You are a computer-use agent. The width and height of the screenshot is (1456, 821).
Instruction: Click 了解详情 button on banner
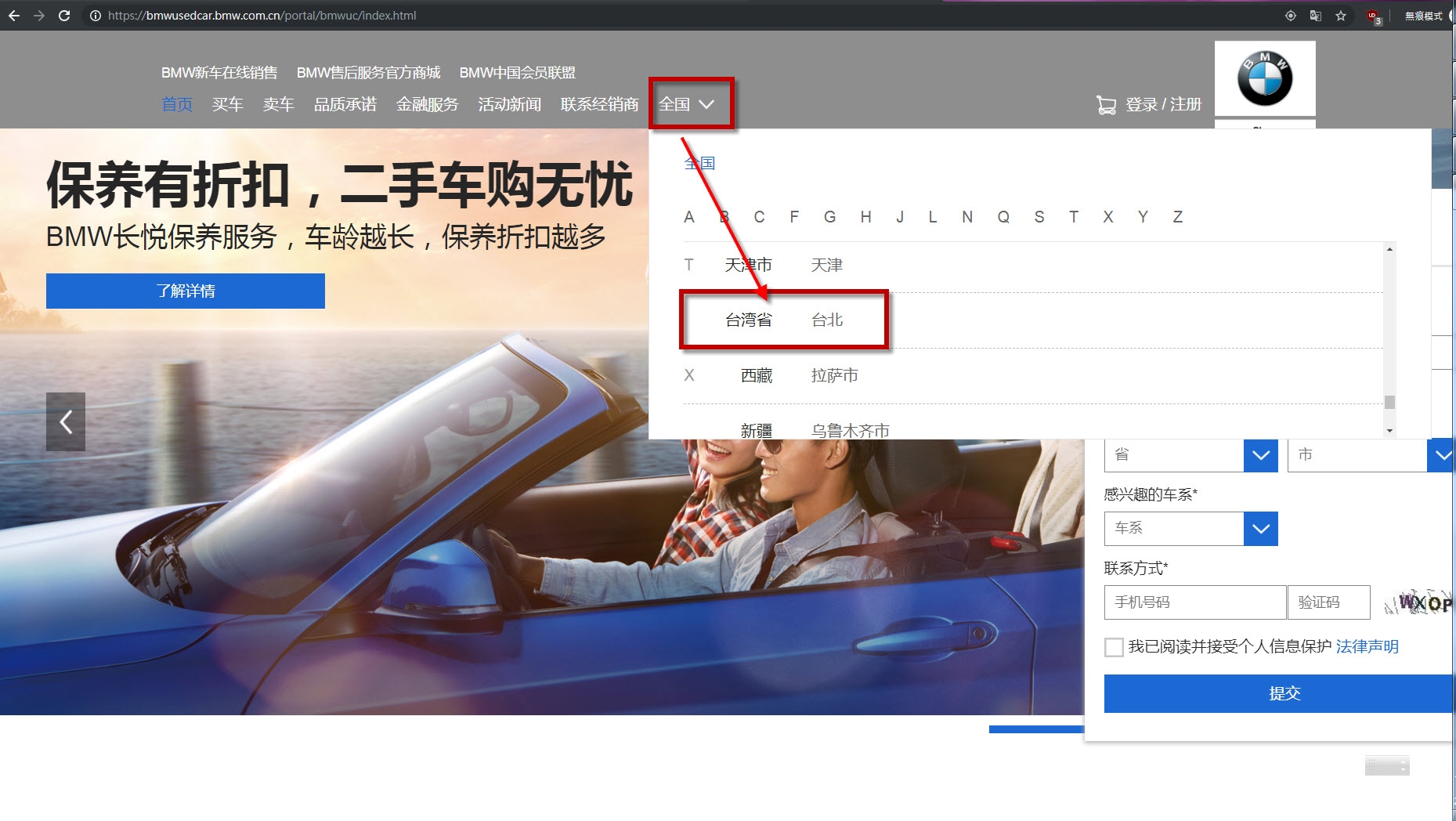tap(186, 291)
